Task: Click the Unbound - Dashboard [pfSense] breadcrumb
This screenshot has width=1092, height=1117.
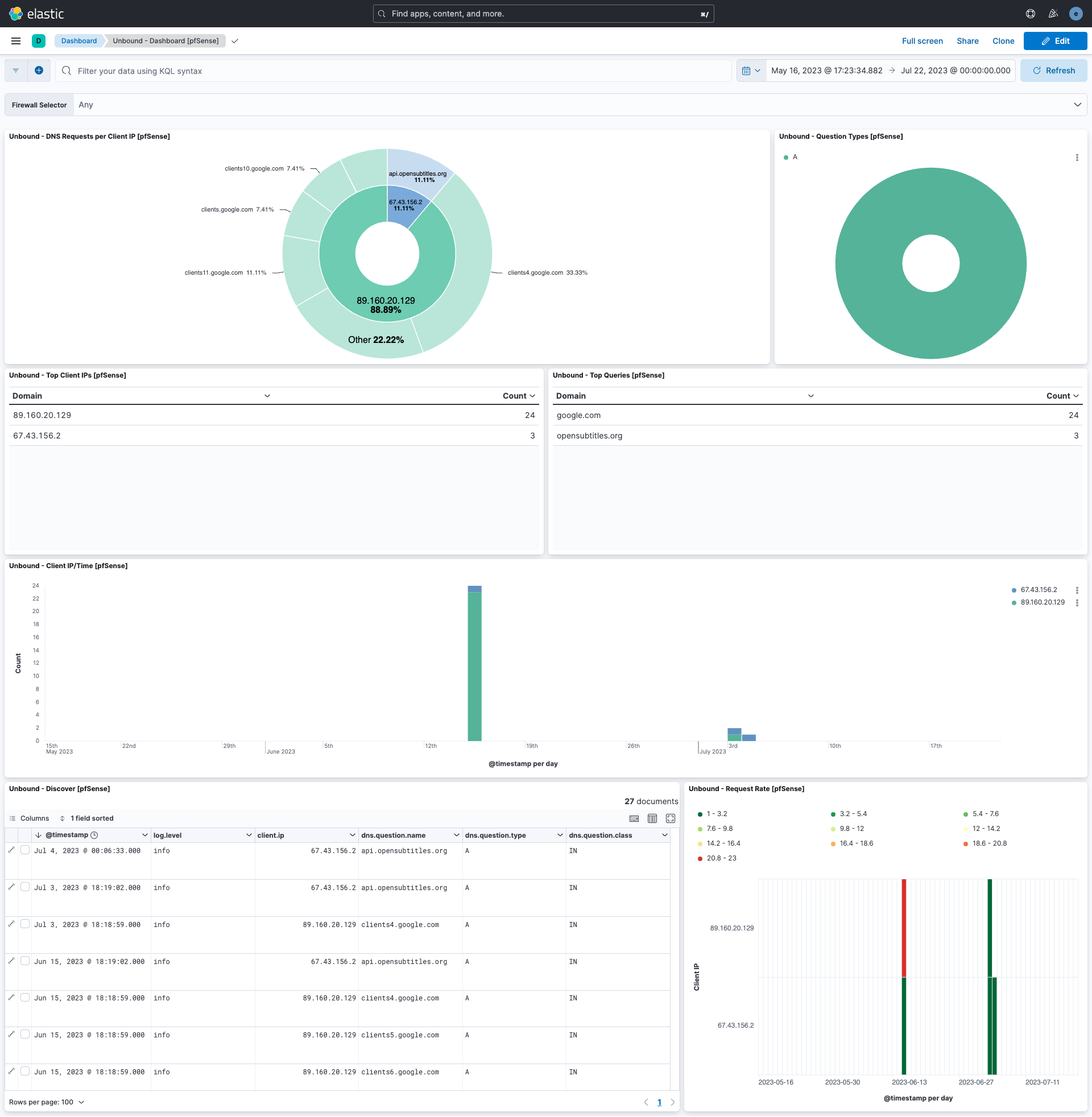Action: point(166,41)
